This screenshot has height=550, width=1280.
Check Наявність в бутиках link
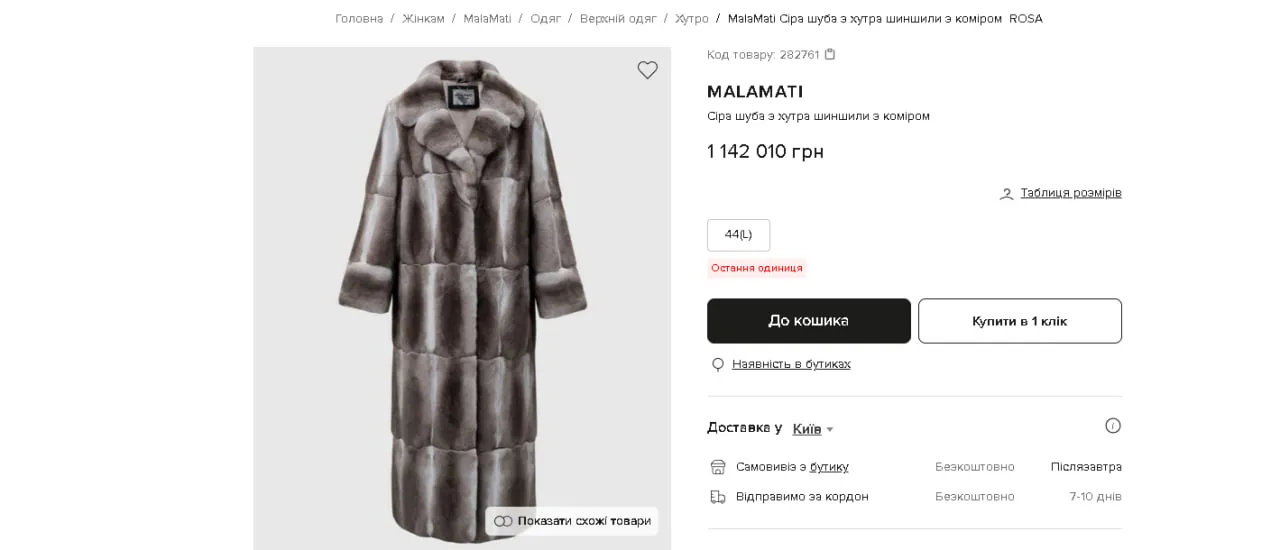791,364
